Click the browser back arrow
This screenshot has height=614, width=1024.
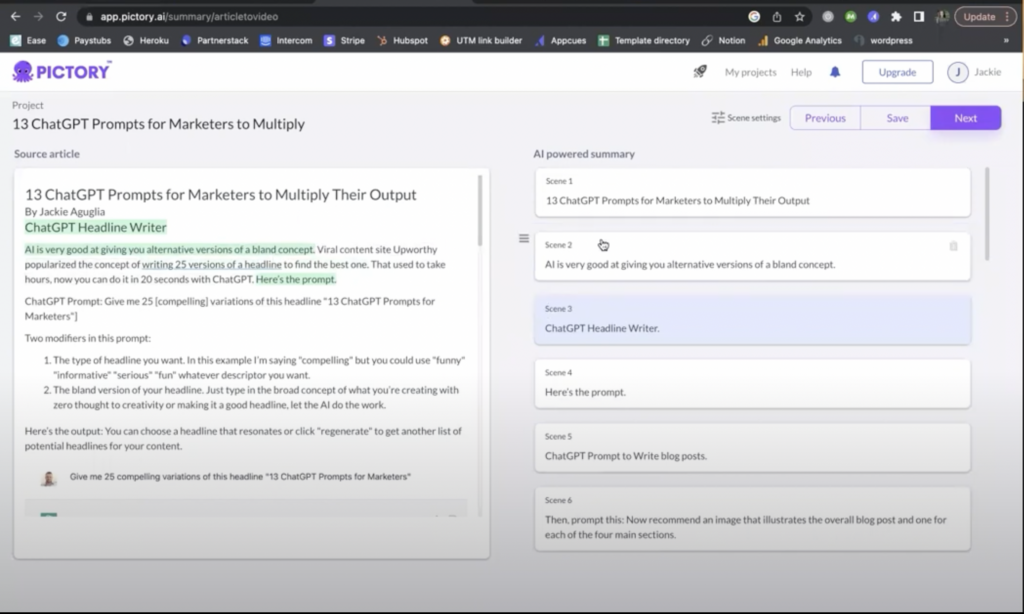click(x=16, y=16)
